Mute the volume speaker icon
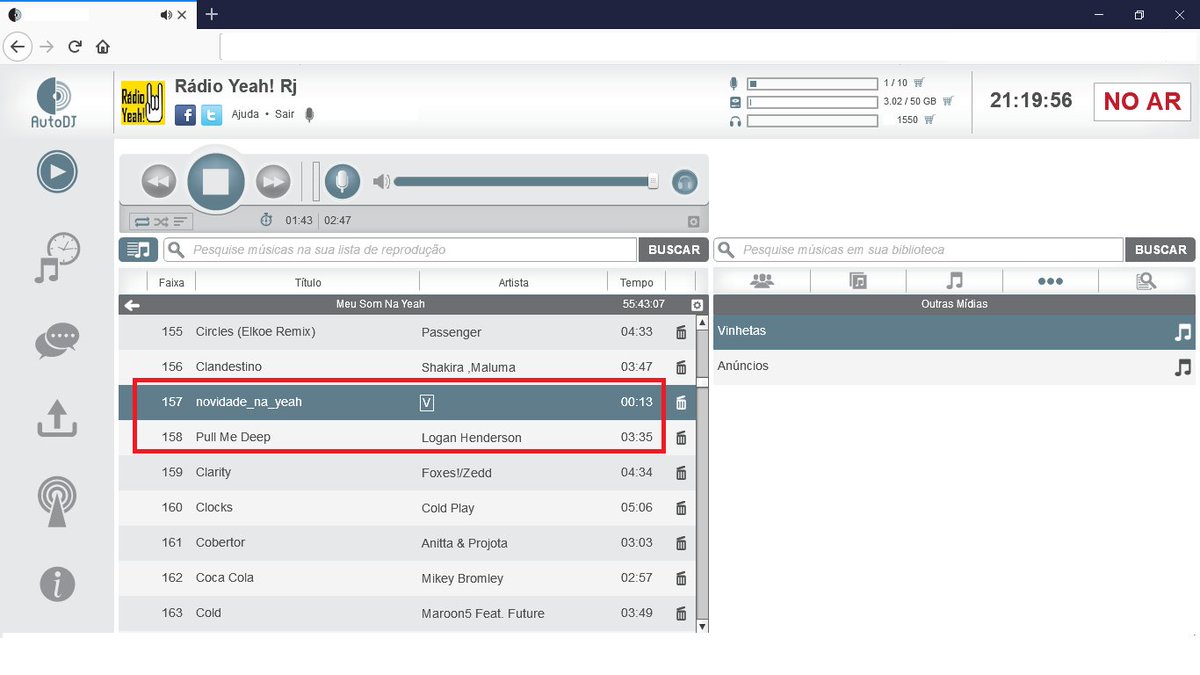 pyautogui.click(x=381, y=182)
